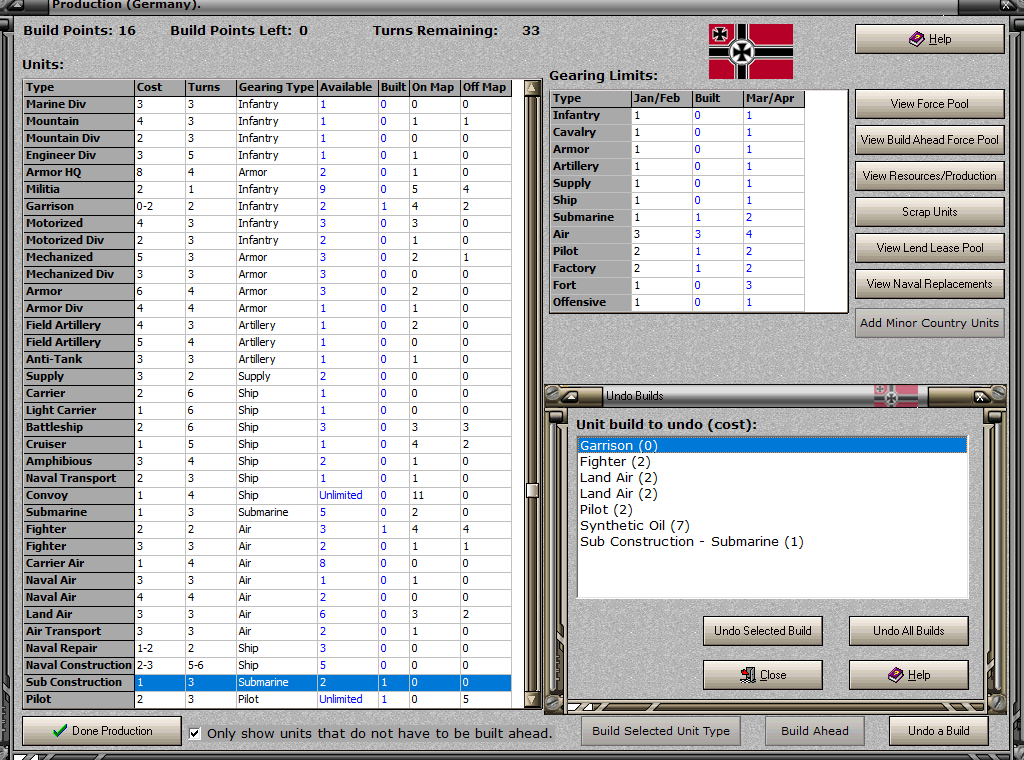Select the Anti-Tank unit row

268,359
